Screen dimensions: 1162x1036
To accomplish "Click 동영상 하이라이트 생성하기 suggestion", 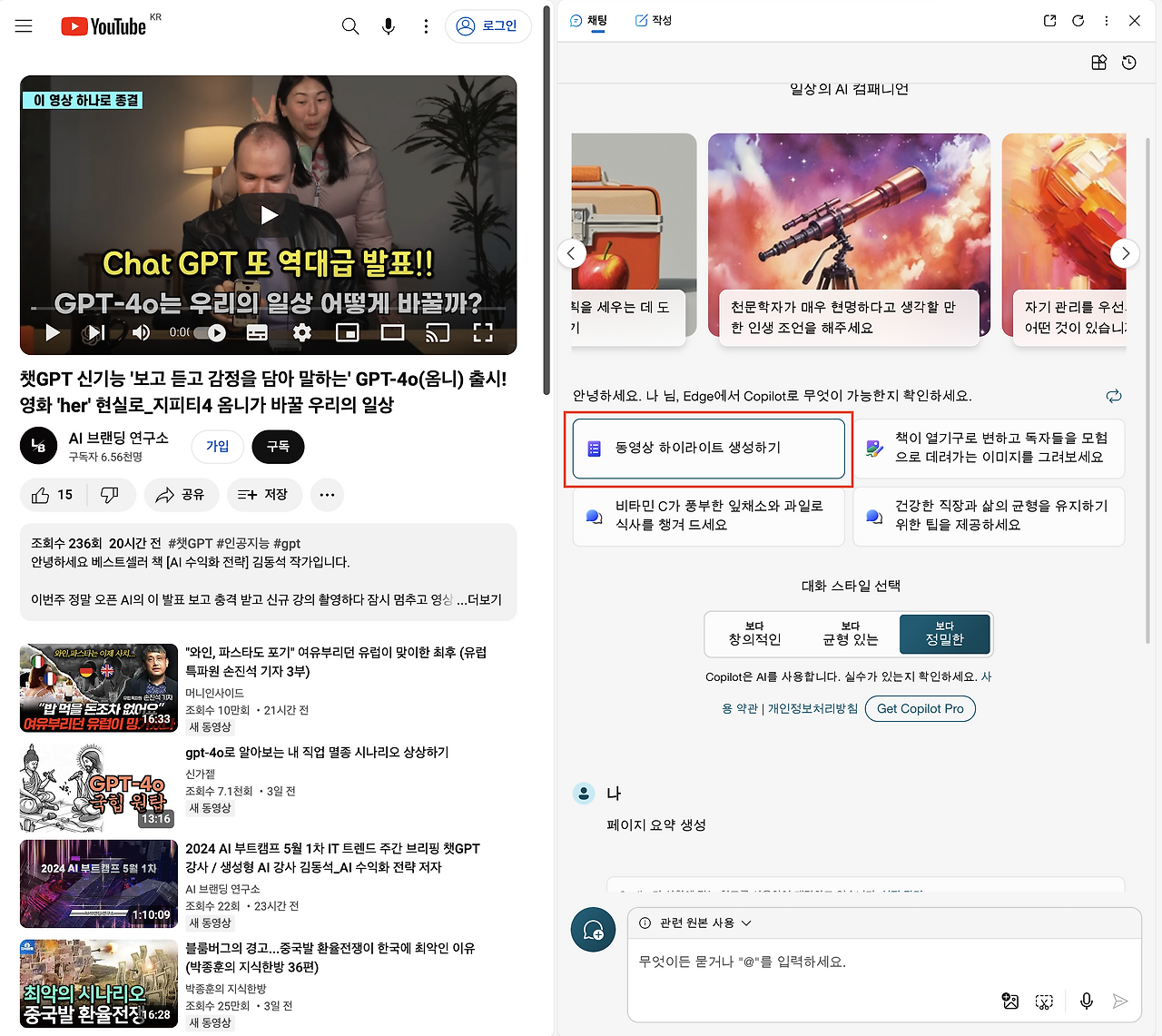I will click(x=709, y=449).
